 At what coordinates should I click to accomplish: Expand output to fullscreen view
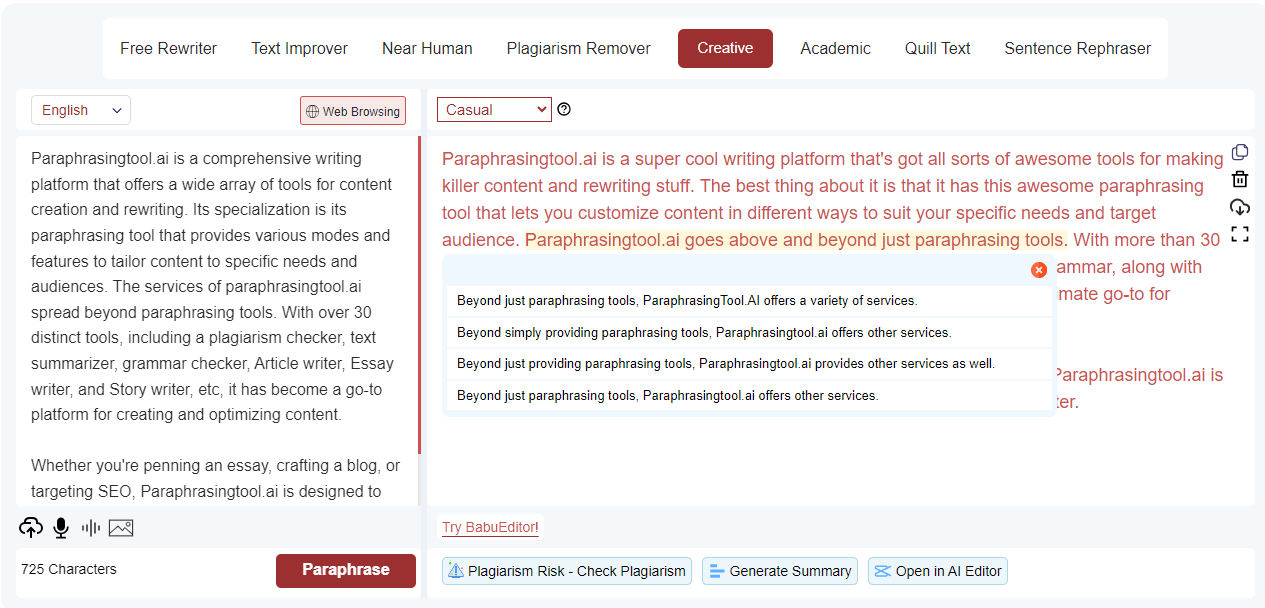tap(1240, 234)
